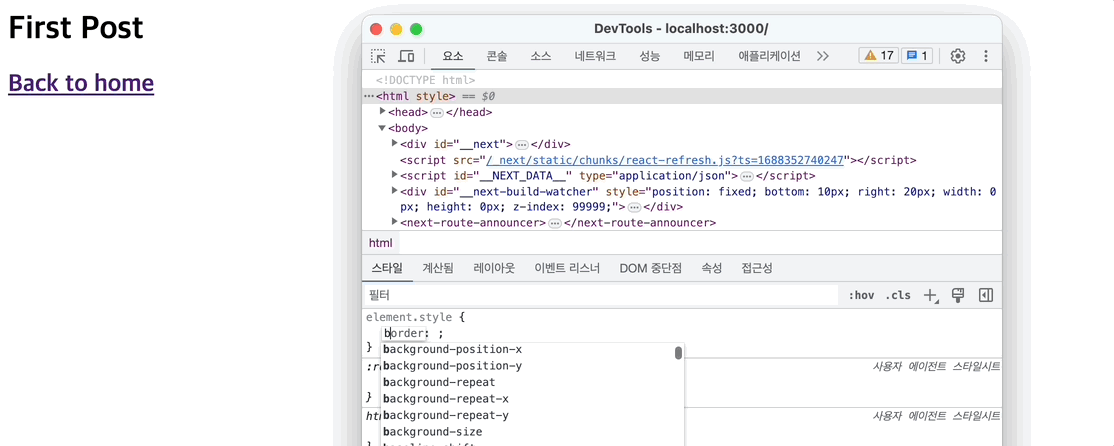Click the ellipsis inside the head element

point(437,112)
